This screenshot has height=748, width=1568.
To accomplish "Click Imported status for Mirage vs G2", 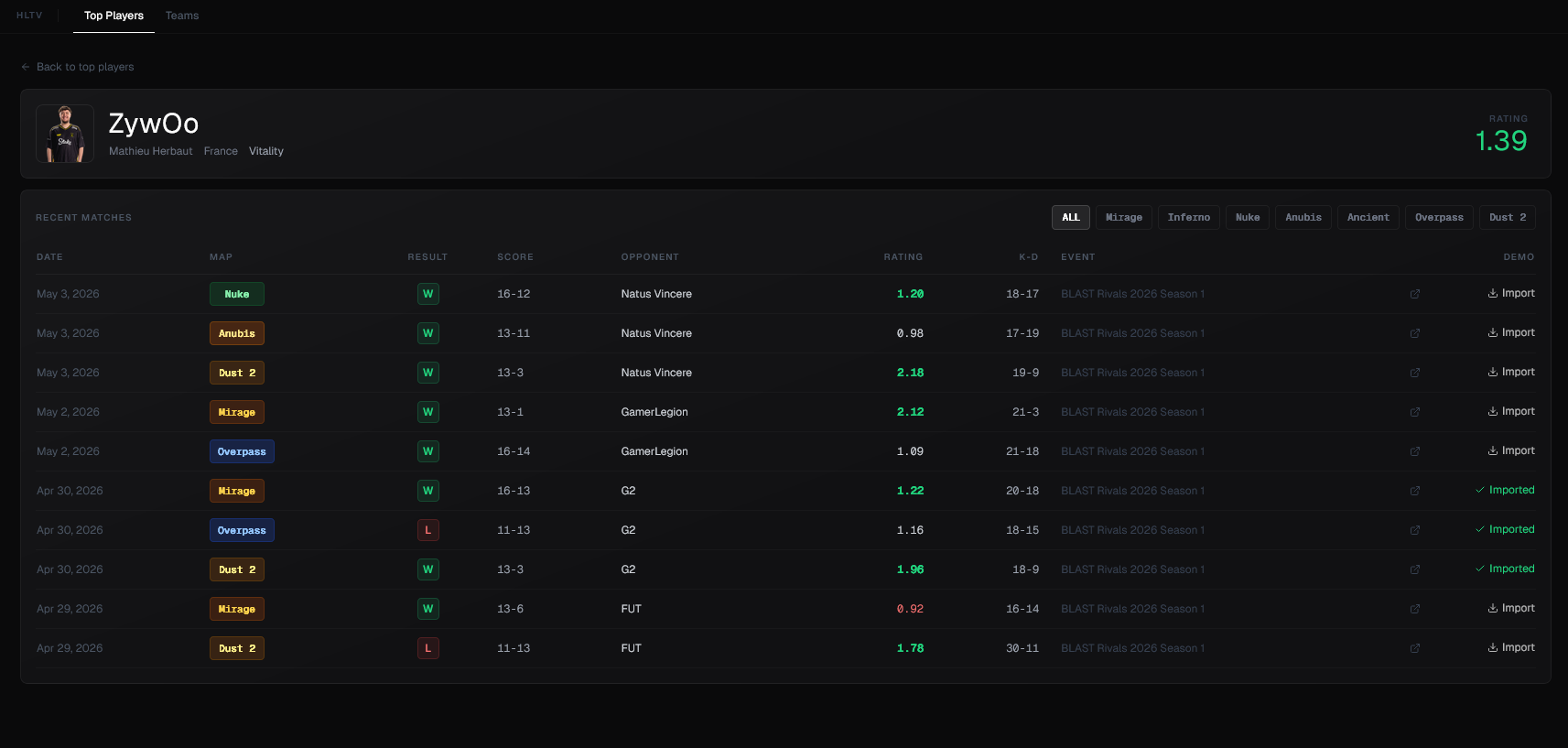I will point(1505,490).
